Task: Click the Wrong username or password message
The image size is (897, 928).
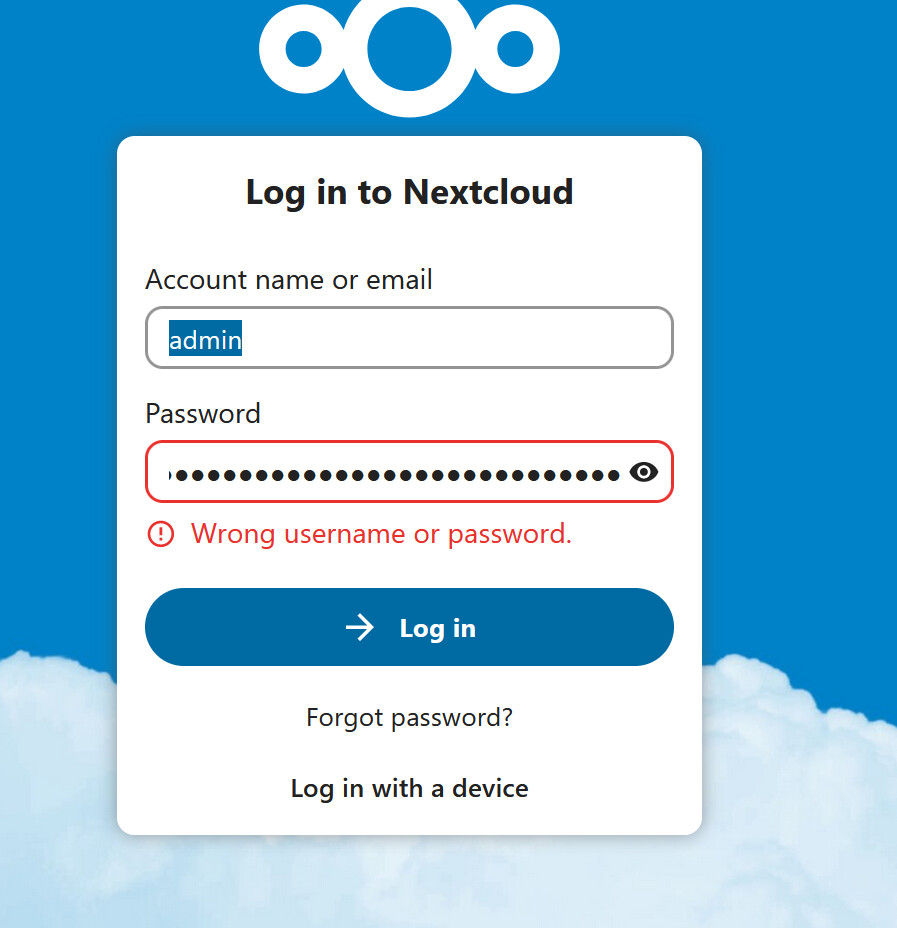Action: coord(381,534)
